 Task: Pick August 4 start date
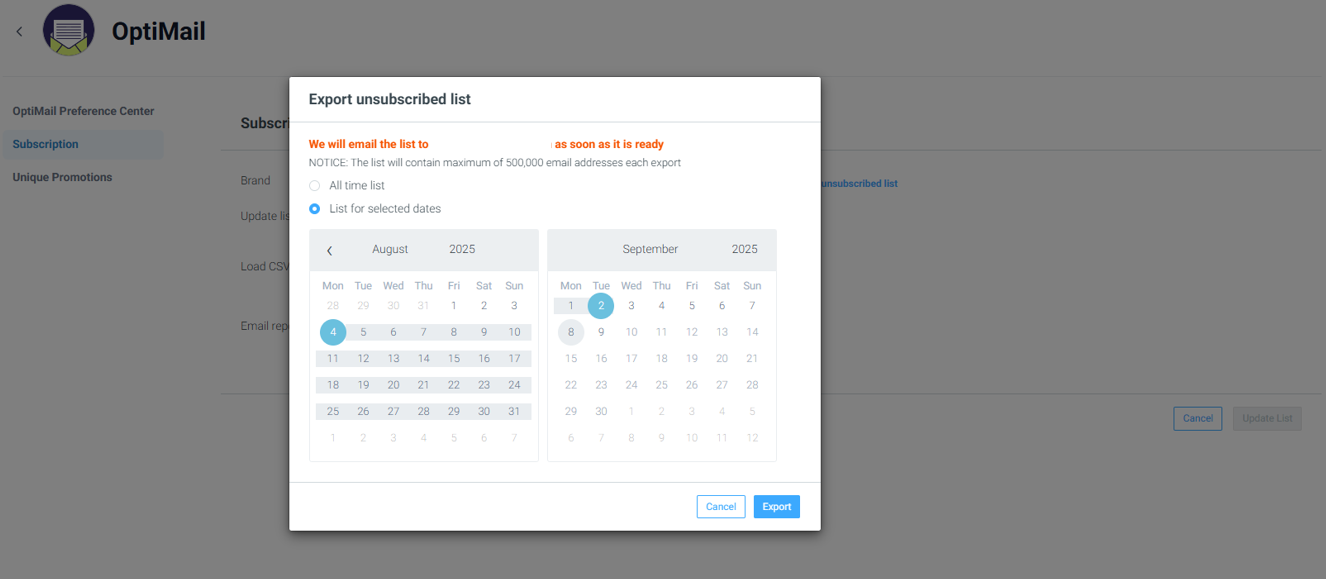(333, 332)
